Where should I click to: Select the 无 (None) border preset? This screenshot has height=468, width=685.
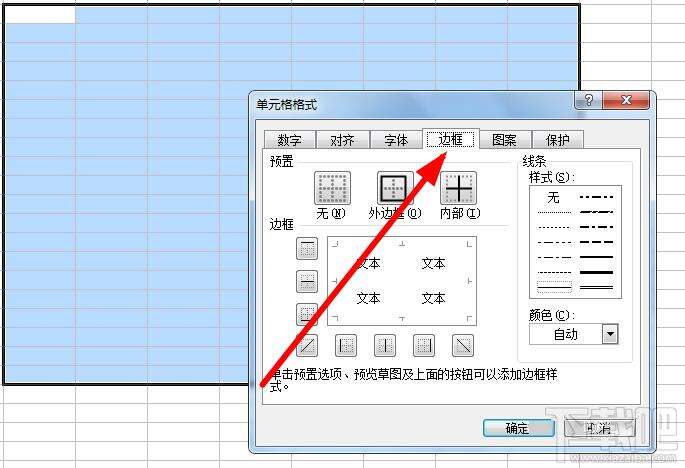click(x=332, y=188)
